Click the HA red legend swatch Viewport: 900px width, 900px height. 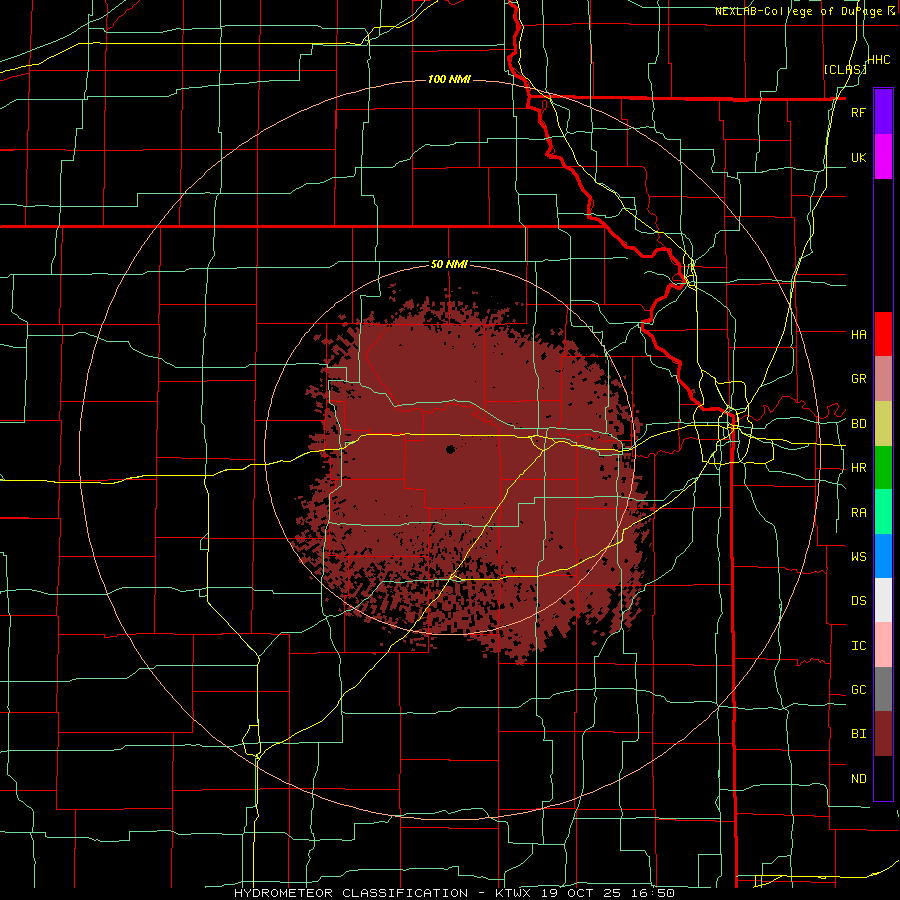pos(883,334)
